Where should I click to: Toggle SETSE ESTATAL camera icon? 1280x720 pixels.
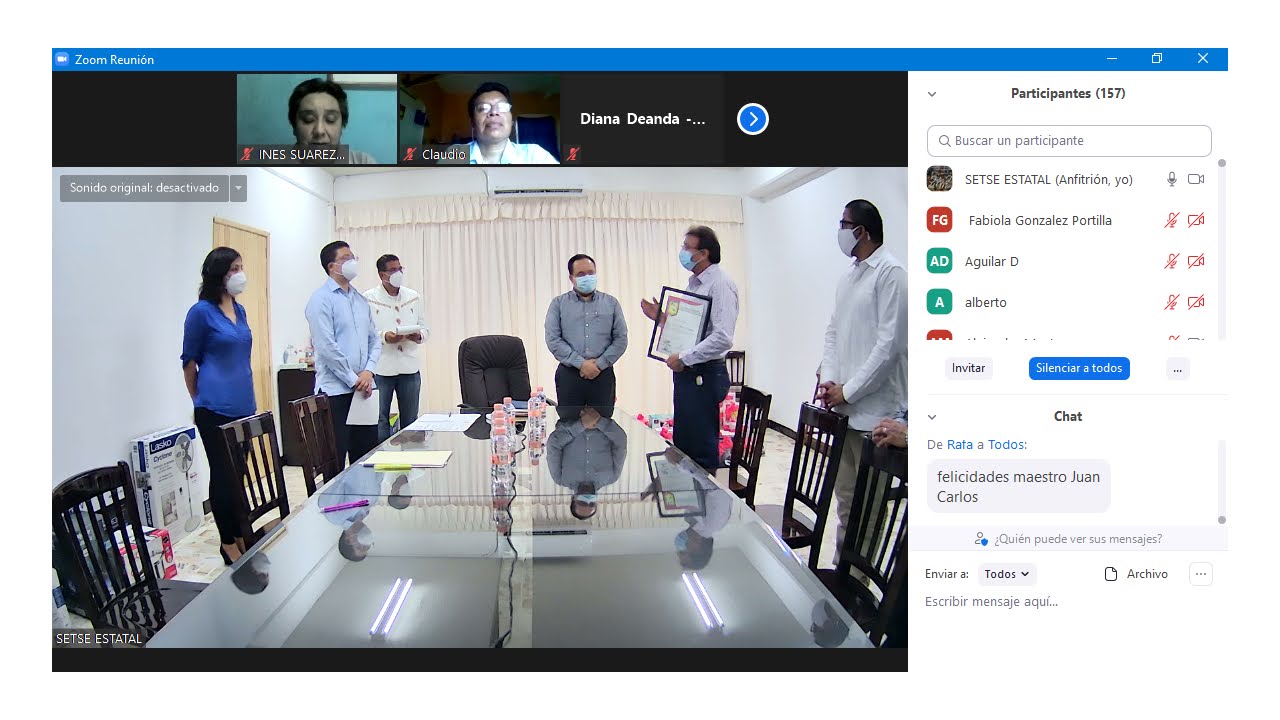1196,179
